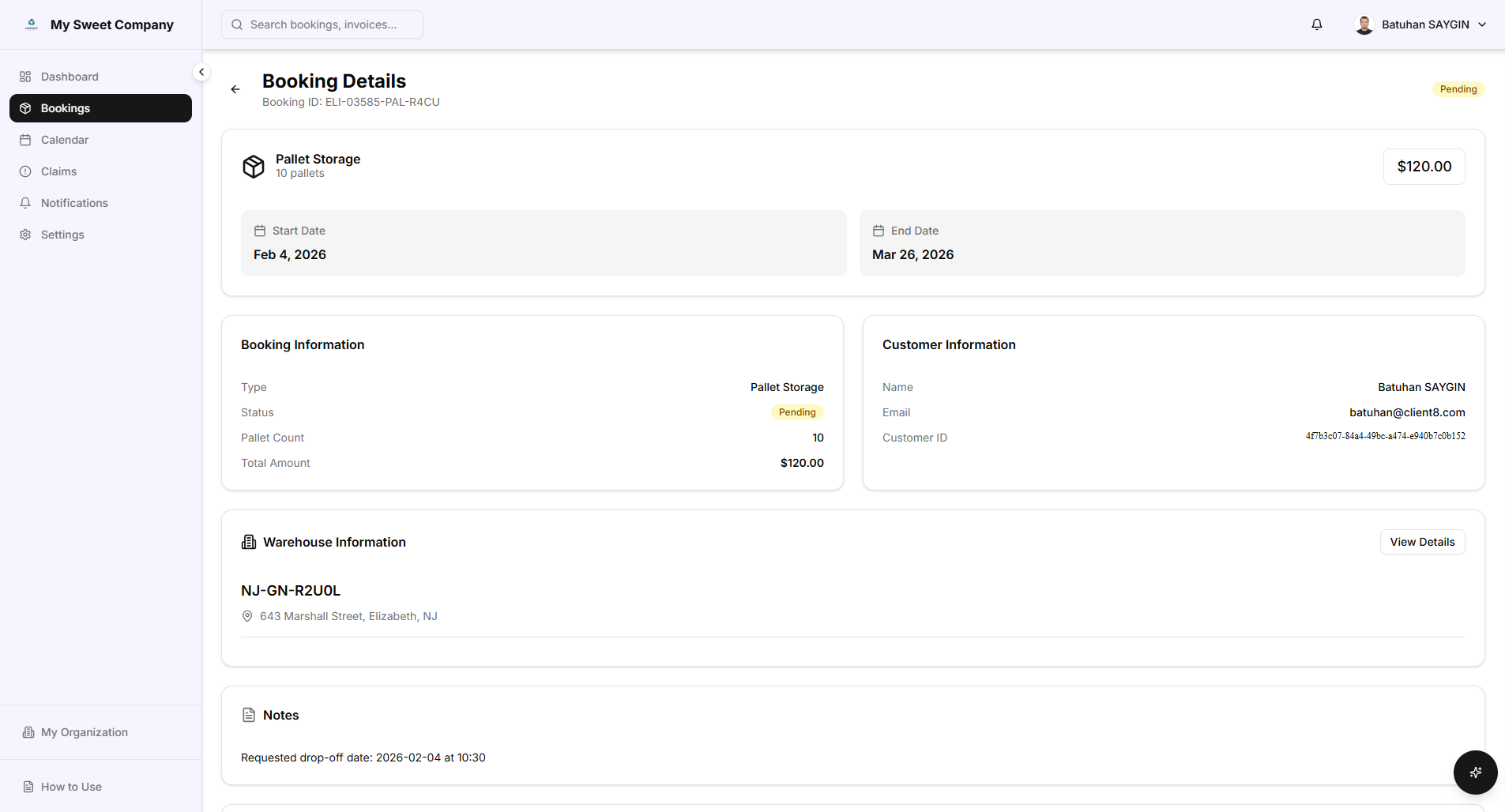Click the location pin icon by address

pyautogui.click(x=247, y=616)
